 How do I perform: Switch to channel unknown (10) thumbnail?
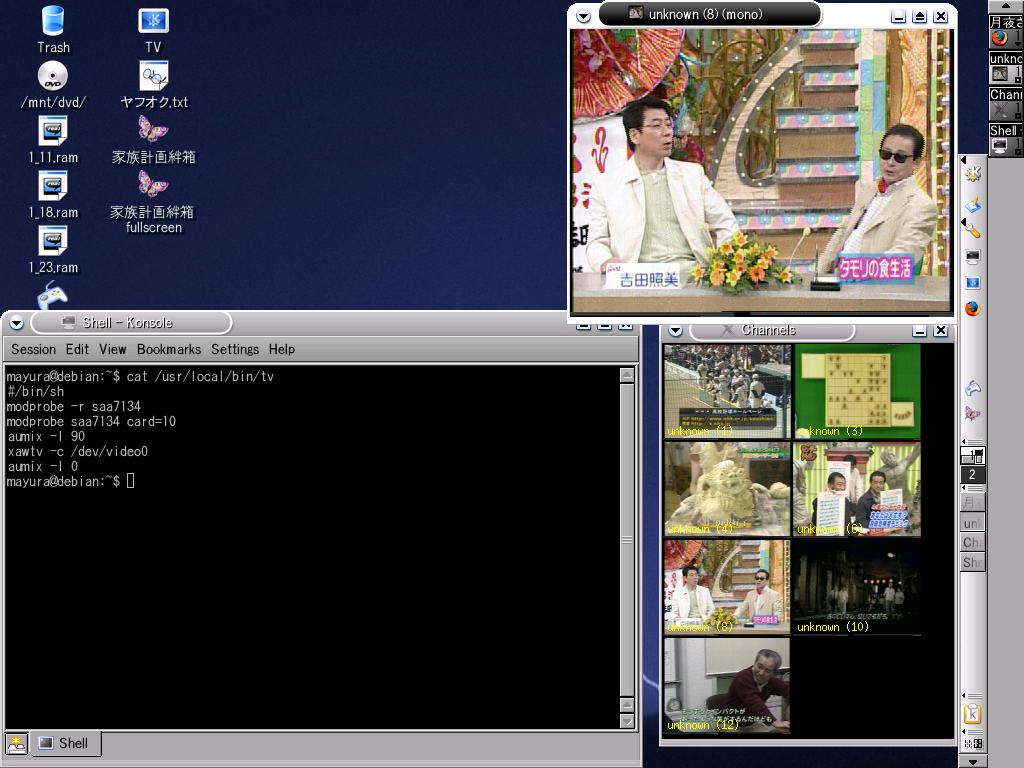point(857,587)
